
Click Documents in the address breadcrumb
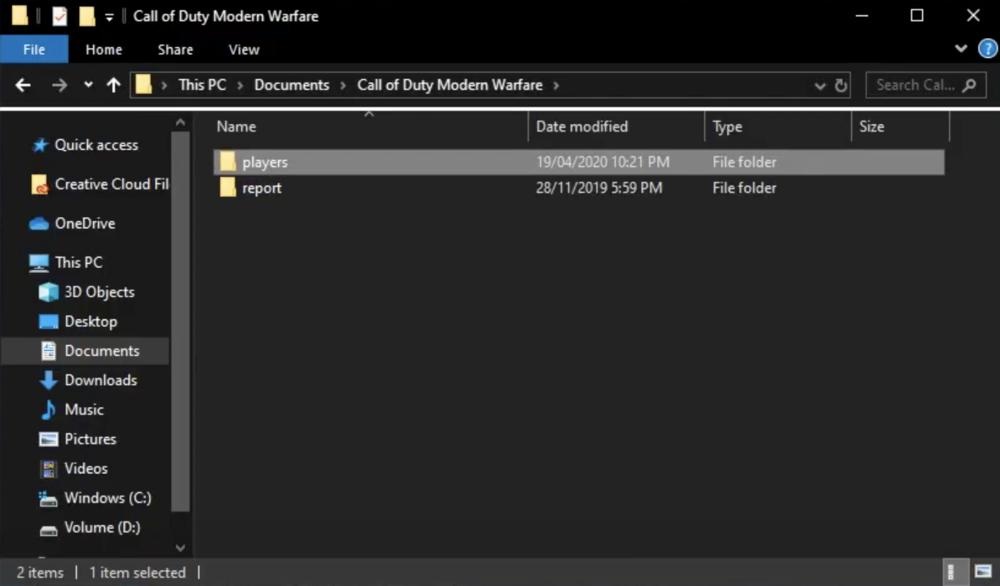tap(291, 85)
